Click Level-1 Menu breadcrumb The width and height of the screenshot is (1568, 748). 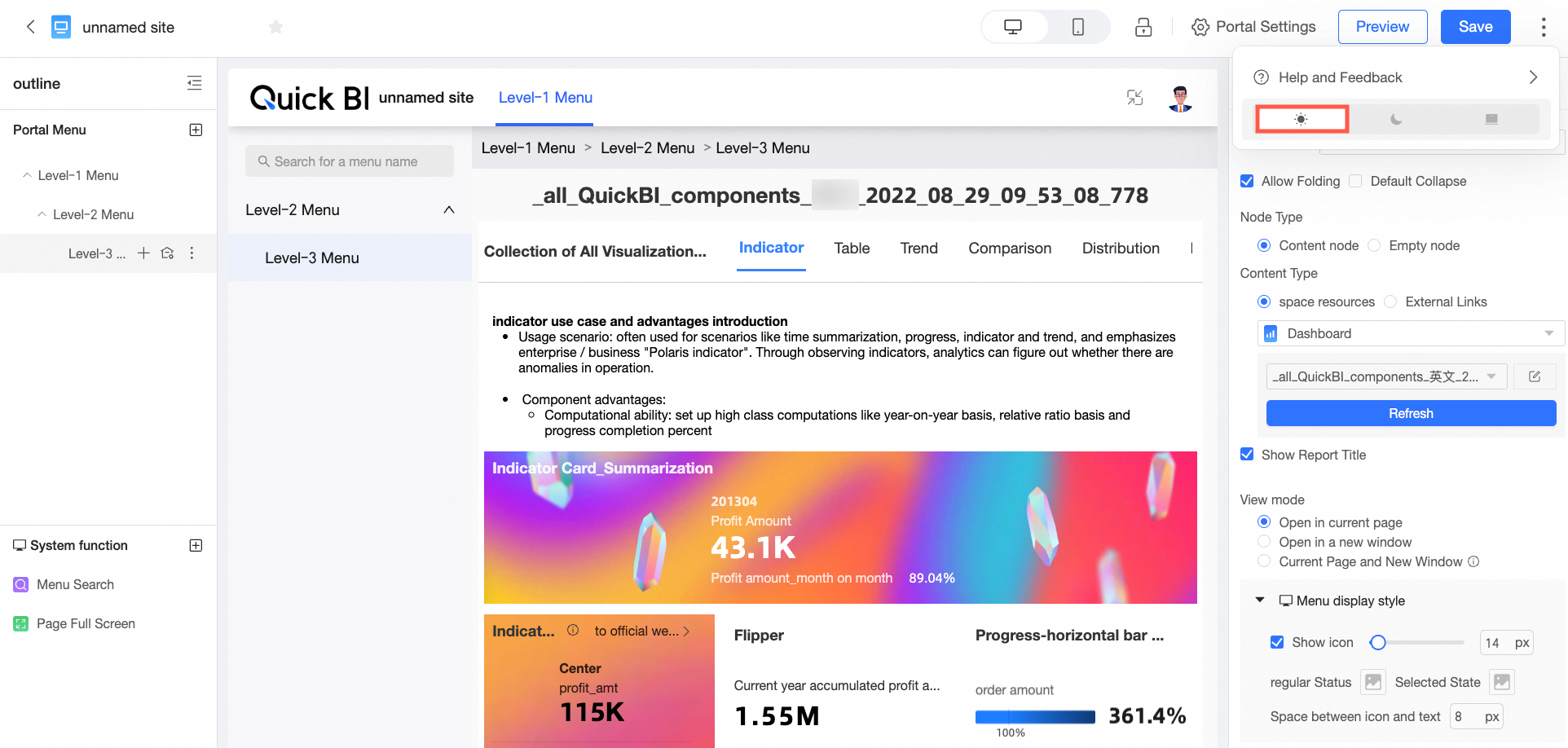528,148
